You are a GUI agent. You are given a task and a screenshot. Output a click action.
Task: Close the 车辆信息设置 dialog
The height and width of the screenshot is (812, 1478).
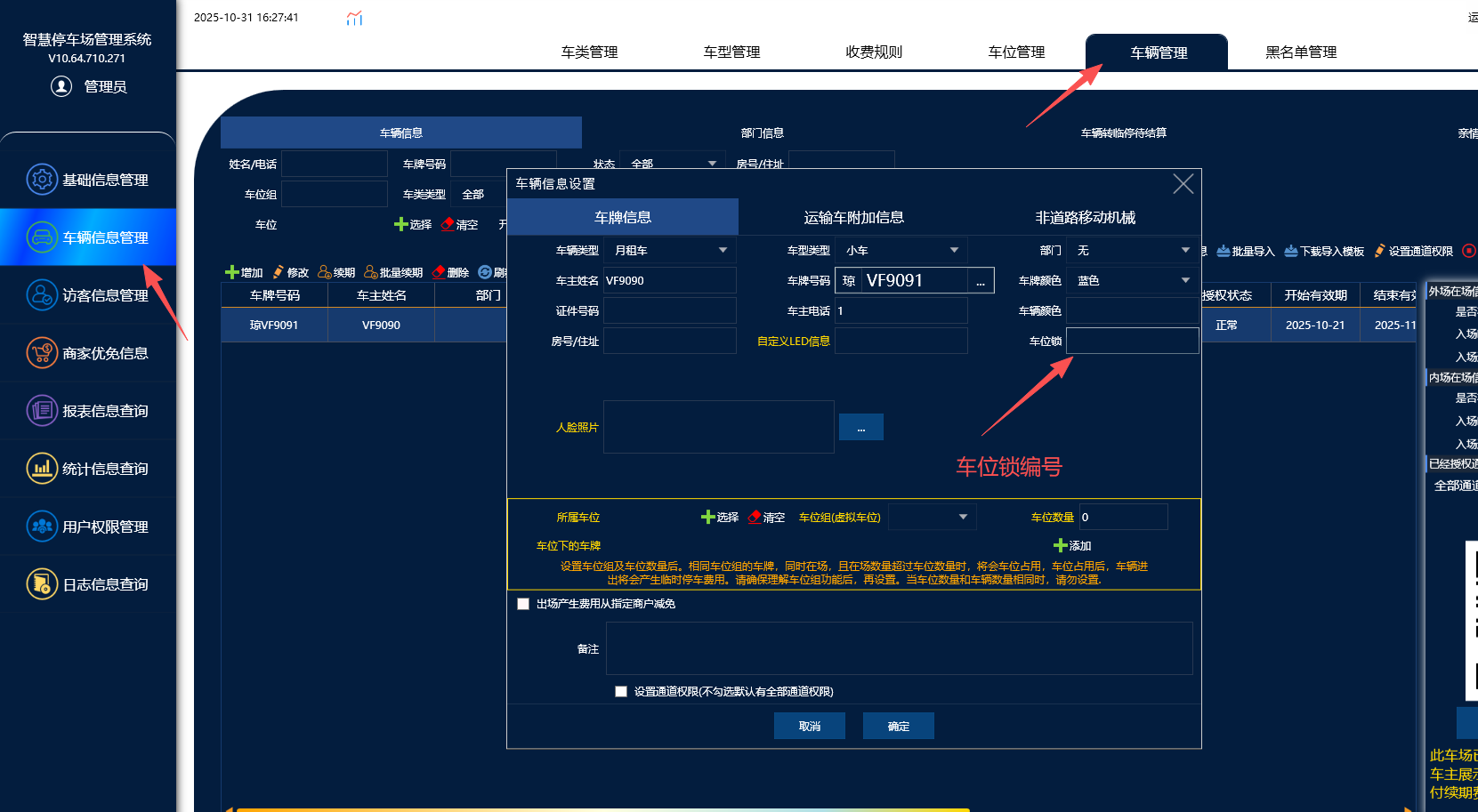pos(1183,184)
